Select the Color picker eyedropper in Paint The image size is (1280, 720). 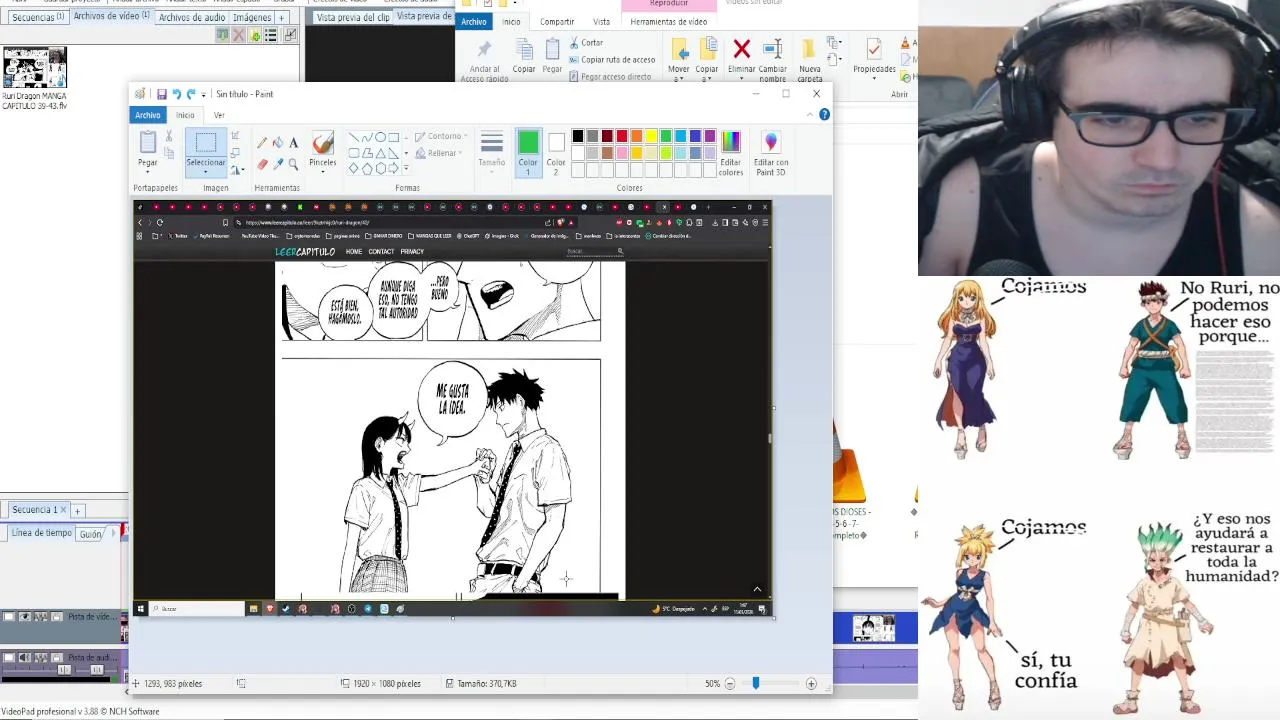tap(278, 164)
